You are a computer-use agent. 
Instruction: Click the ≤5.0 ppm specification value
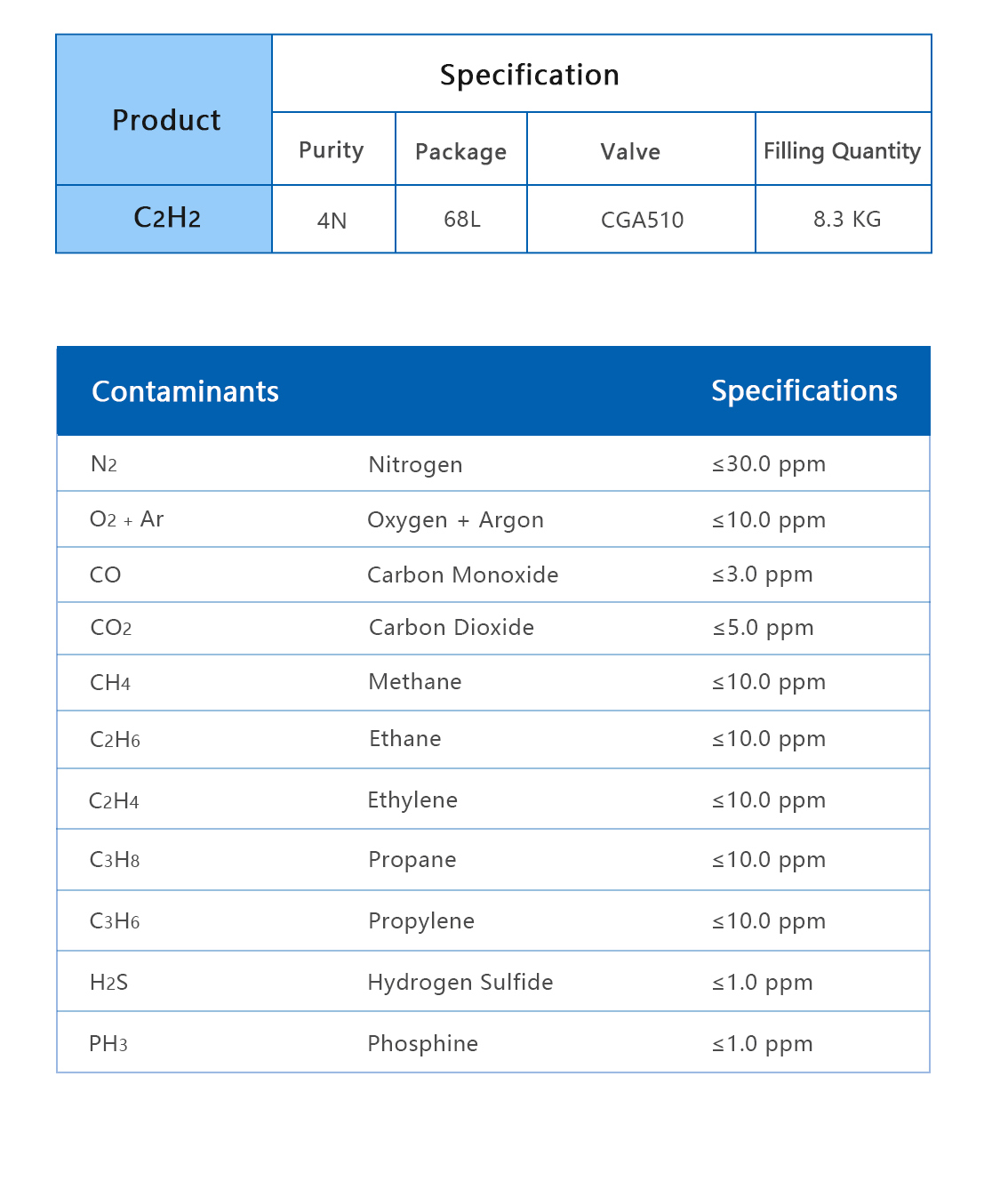[763, 628]
